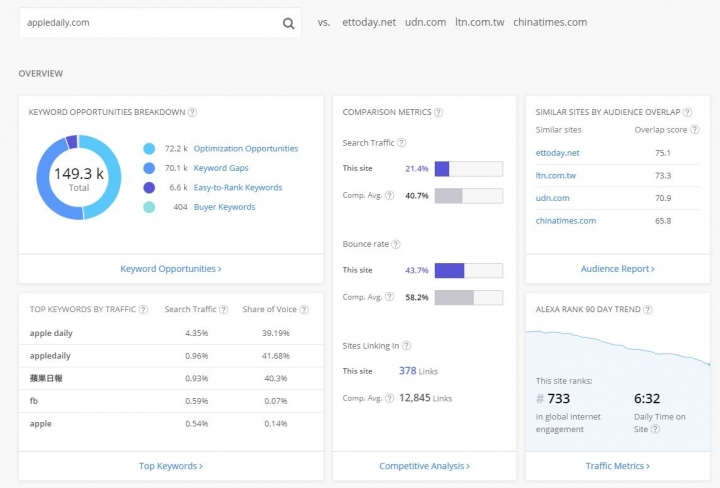Open the Keyword Gaps link
Screen dimensions: 720x488
click(221, 168)
